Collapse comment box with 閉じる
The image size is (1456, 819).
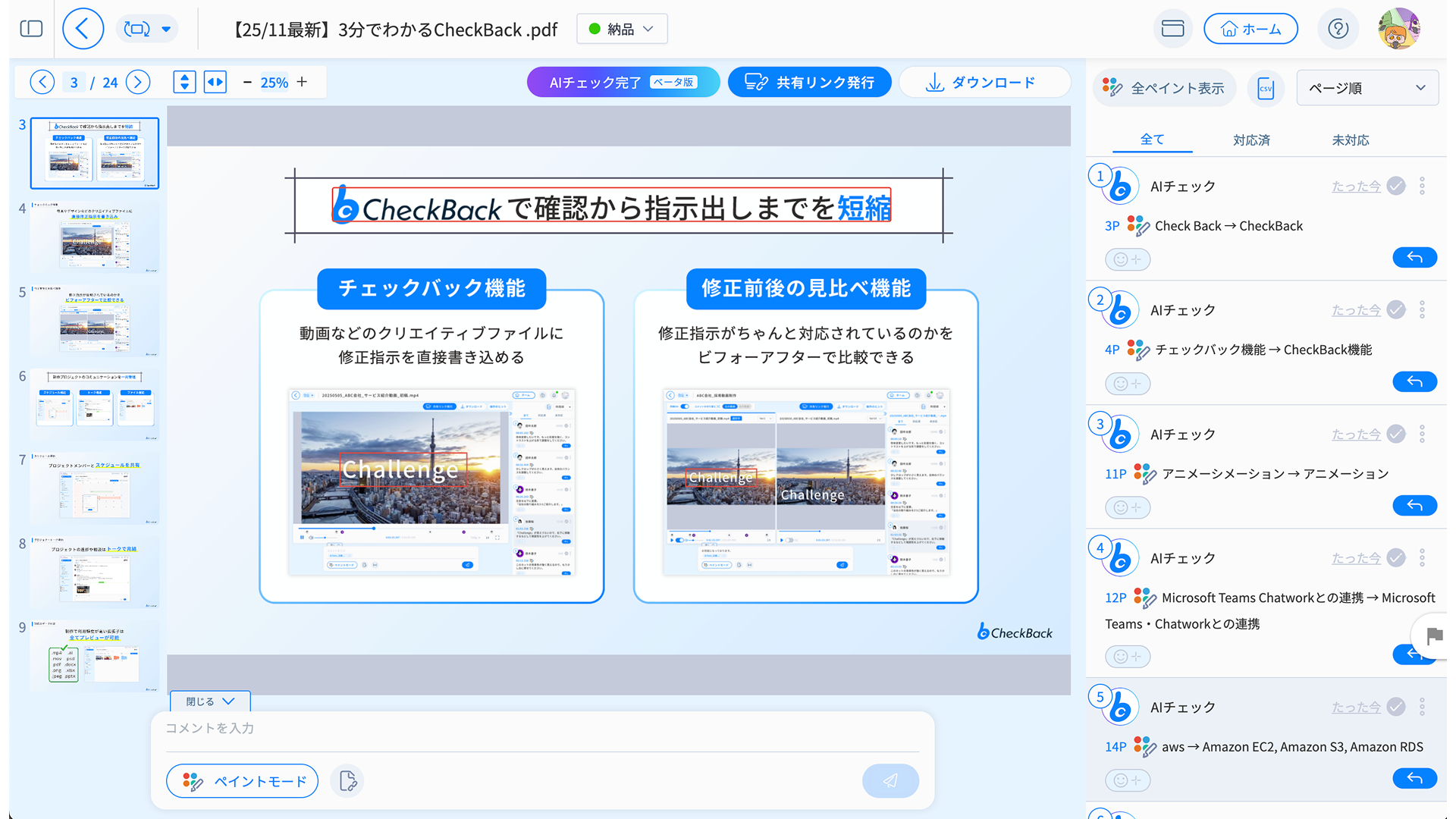(x=210, y=701)
